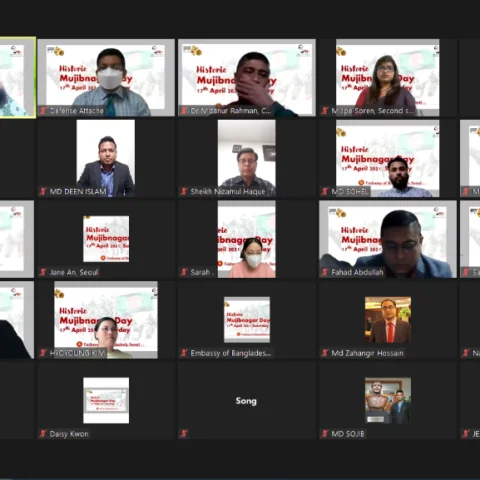
Task: Select the Defense Attache video tile
Action: (x=106, y=78)
